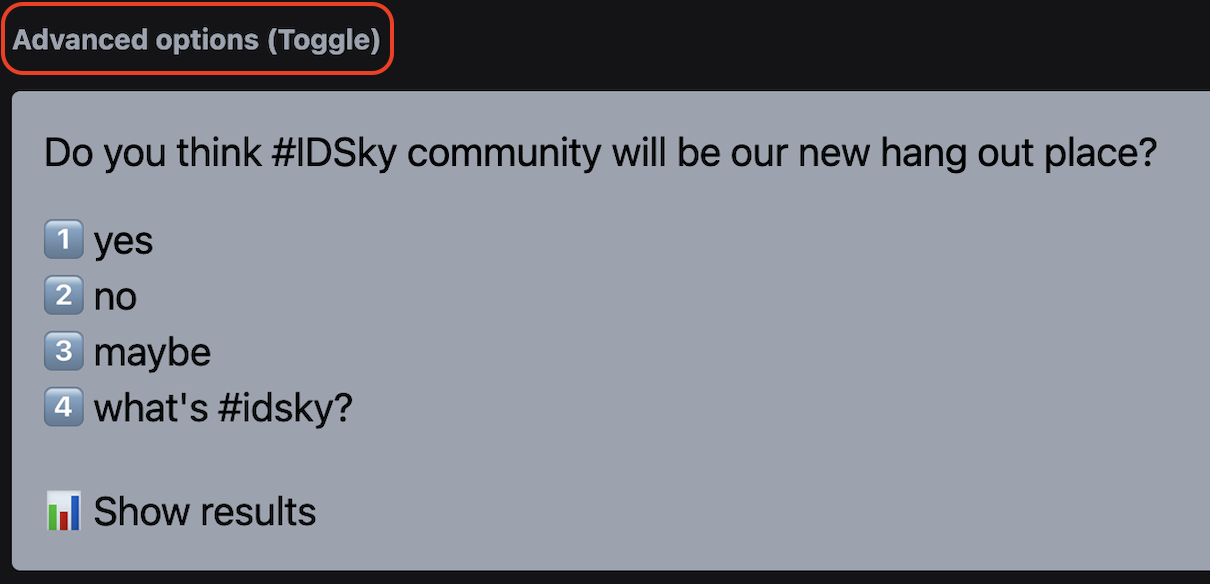Choose the "maybe" poll answer
Viewport: 1210px width, 584px height.
[152, 353]
